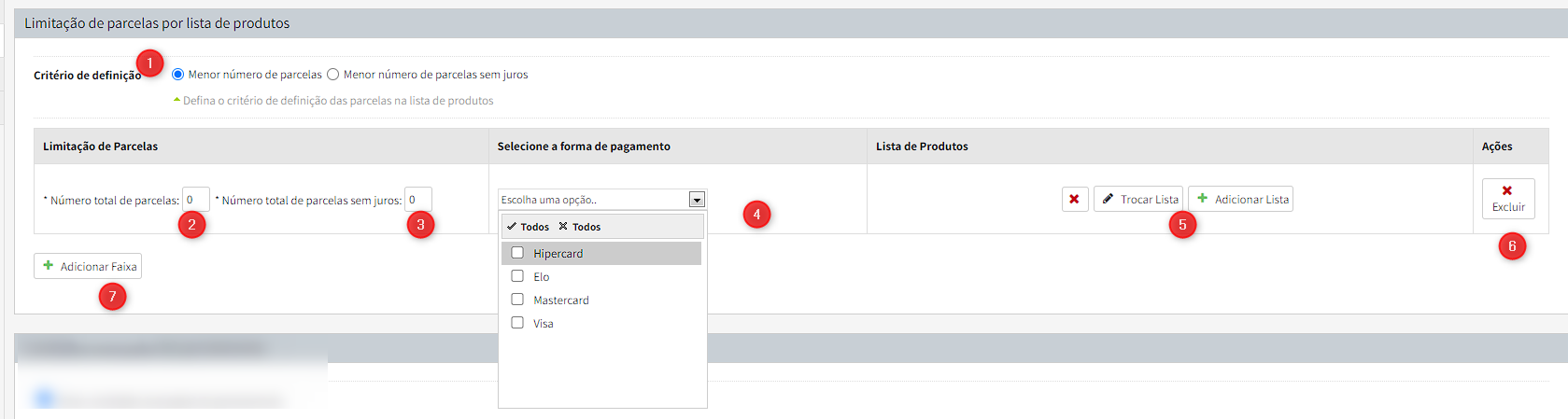Click the red X remove list icon

[1074, 199]
